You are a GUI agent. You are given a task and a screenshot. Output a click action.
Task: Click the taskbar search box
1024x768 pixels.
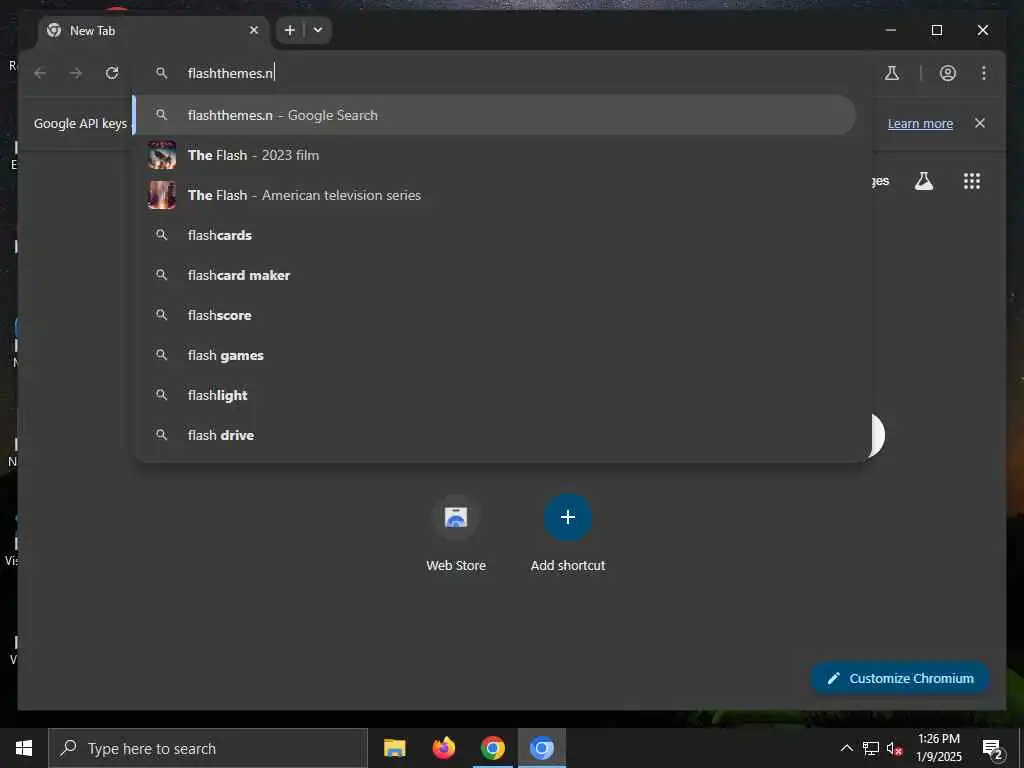(x=208, y=748)
